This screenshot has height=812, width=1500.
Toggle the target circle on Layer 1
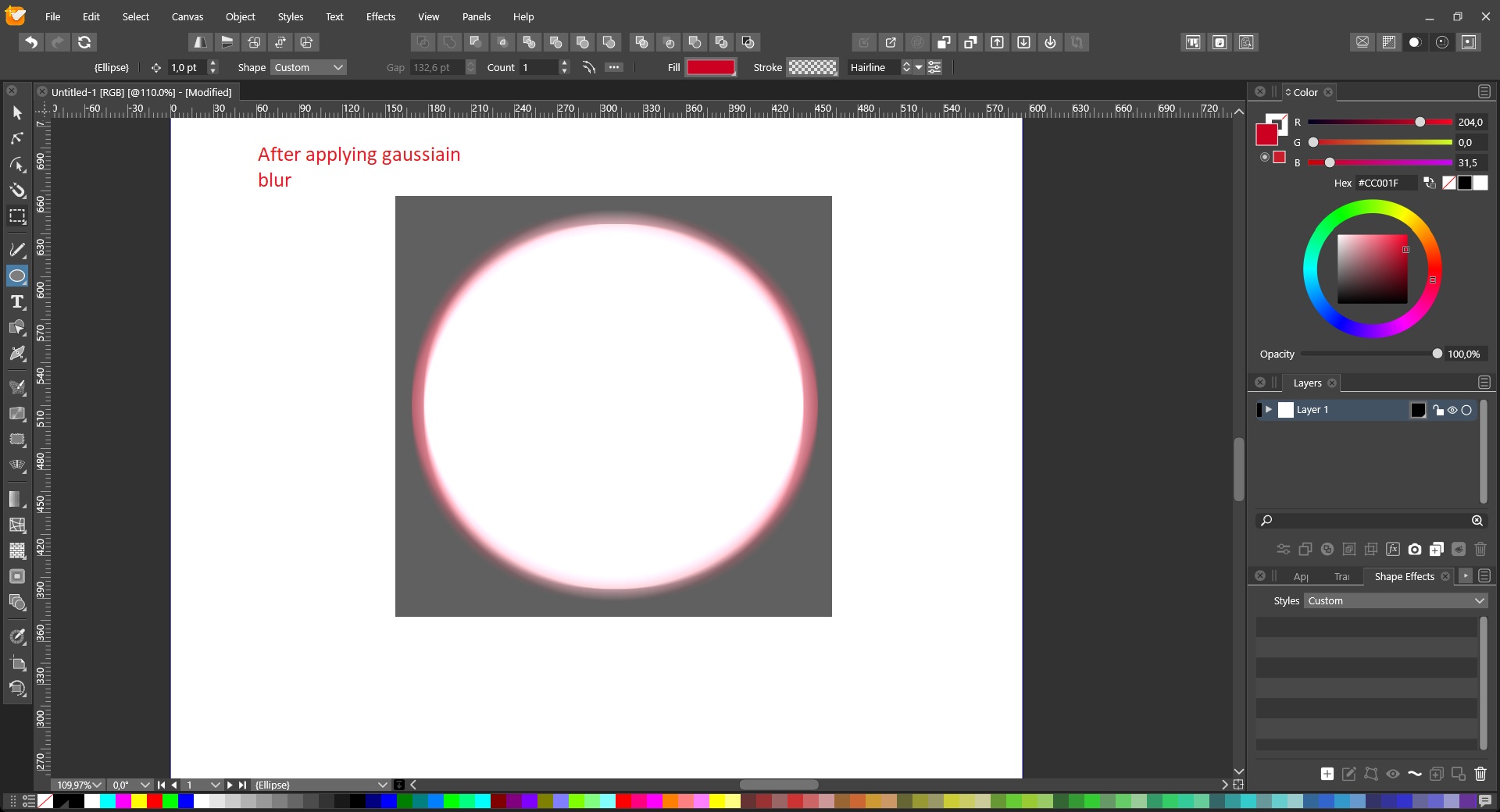coord(1466,410)
